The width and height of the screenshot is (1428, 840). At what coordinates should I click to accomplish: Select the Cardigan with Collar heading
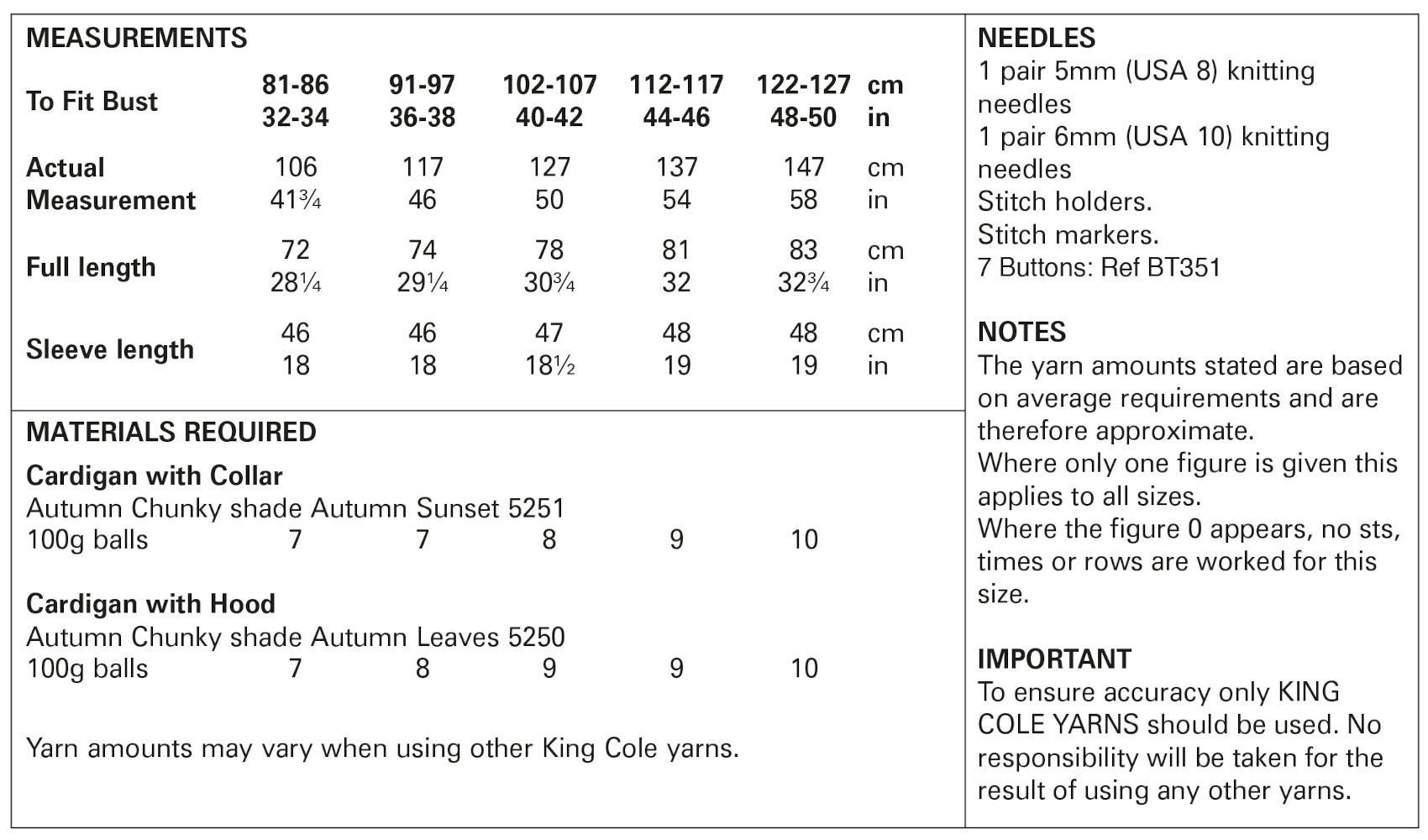click(x=155, y=475)
